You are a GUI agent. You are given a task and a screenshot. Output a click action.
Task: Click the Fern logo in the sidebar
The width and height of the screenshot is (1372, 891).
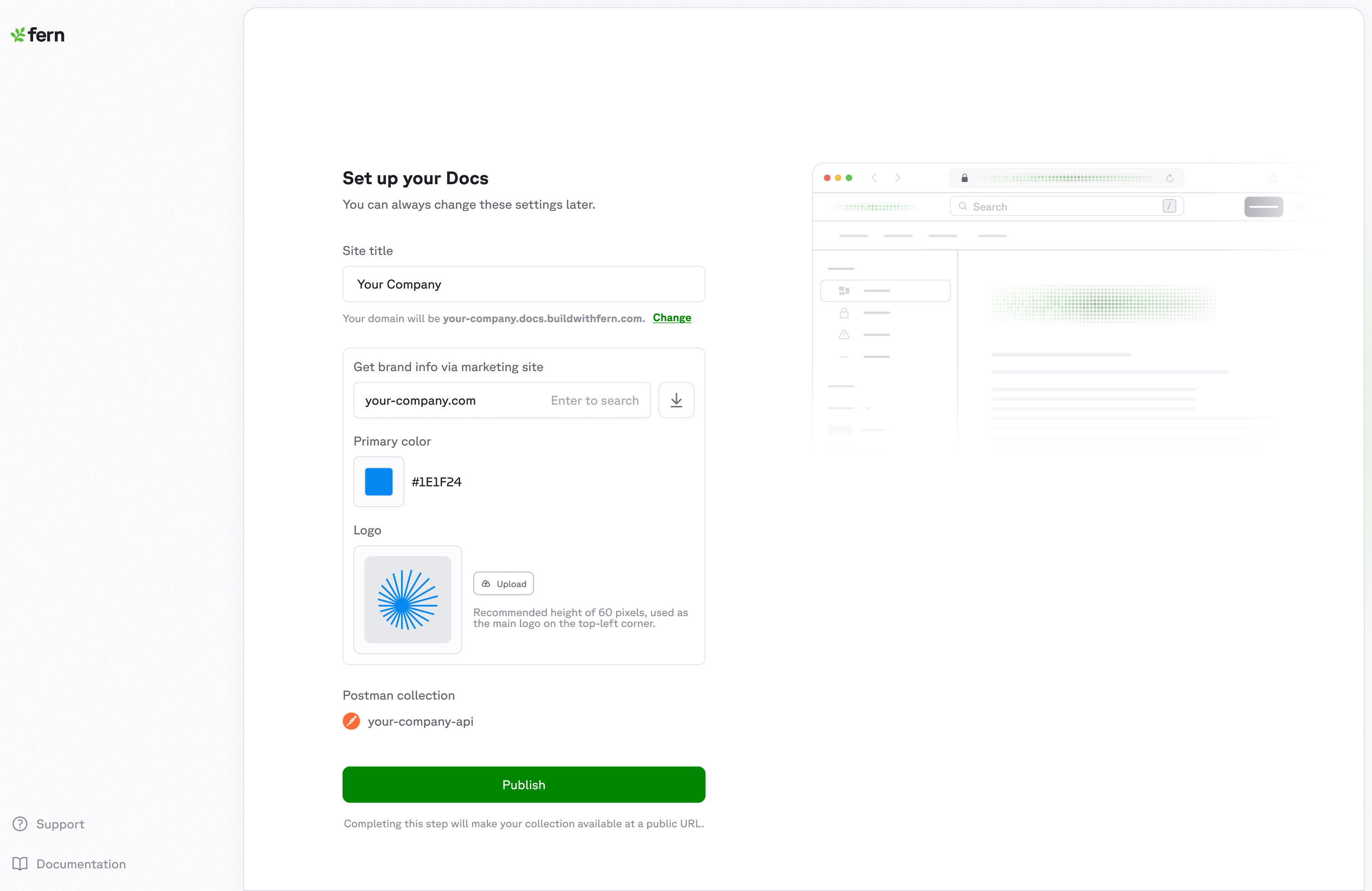(x=38, y=35)
